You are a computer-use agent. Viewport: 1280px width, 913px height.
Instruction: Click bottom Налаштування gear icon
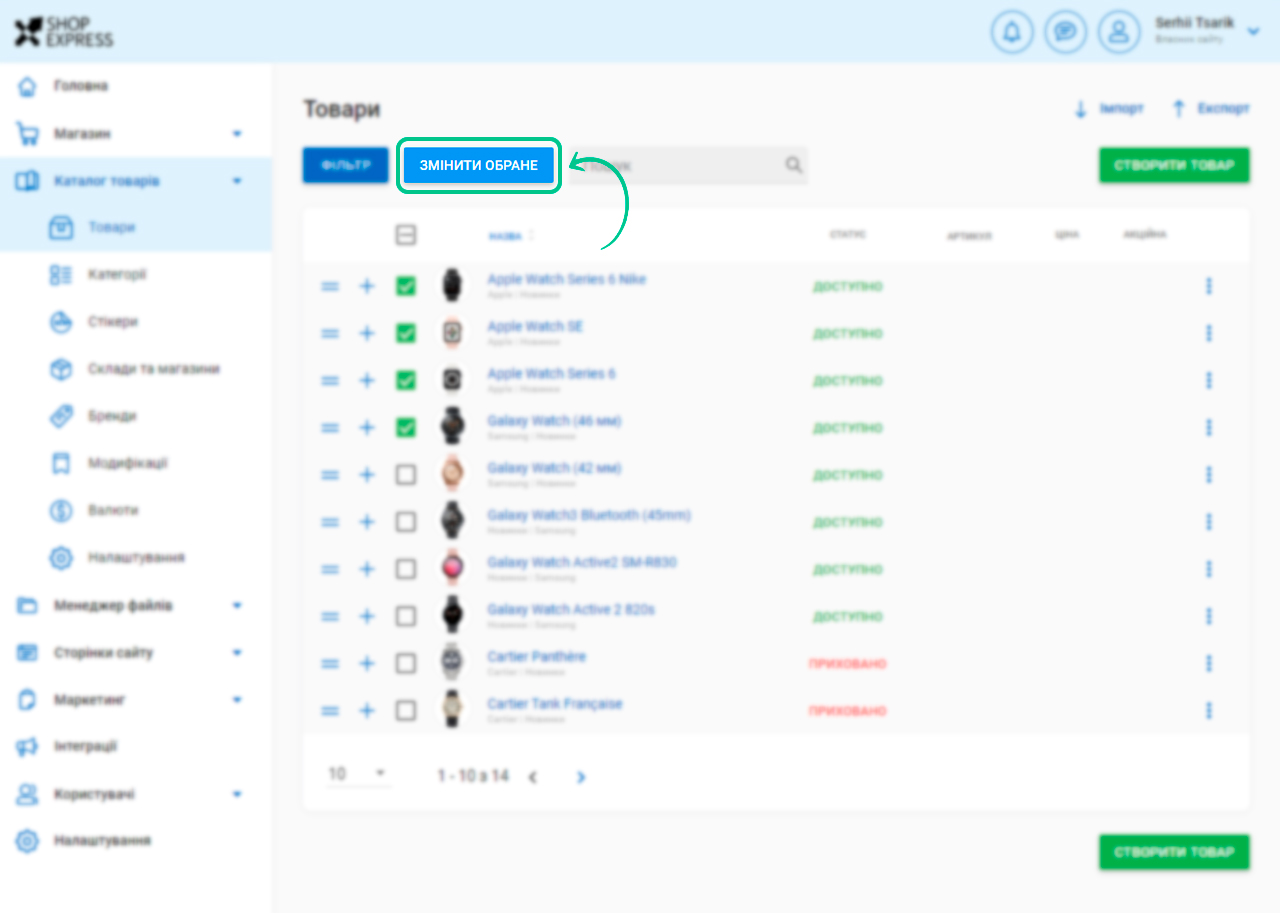coord(27,841)
